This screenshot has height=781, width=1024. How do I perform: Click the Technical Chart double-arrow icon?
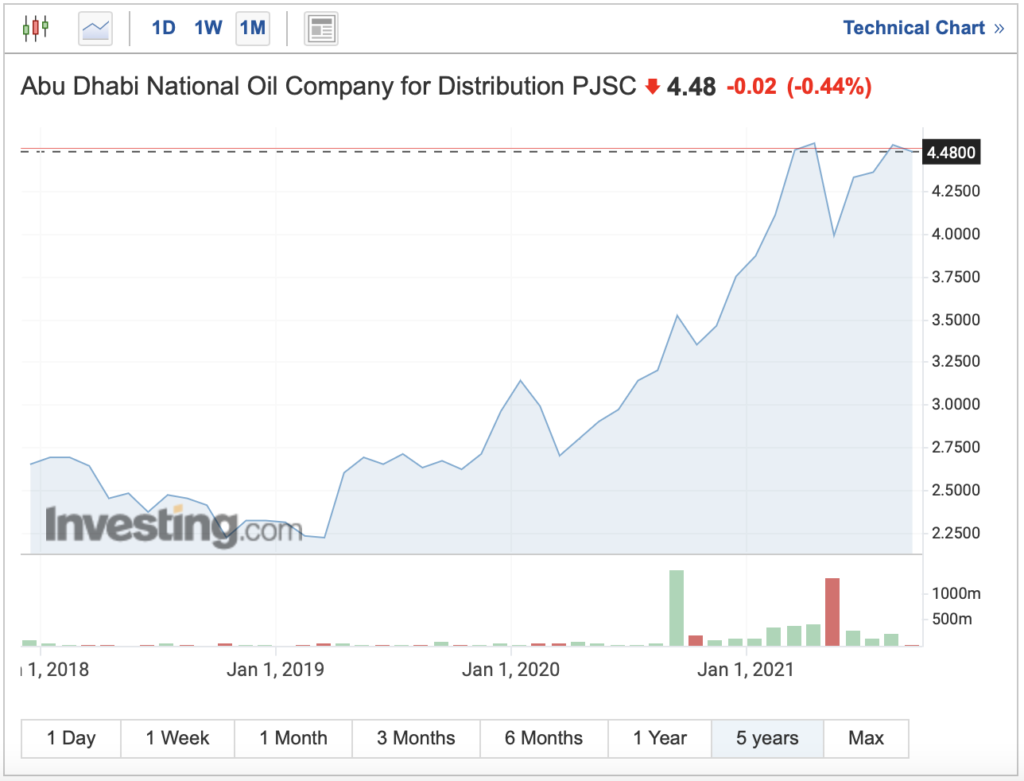(x=999, y=28)
